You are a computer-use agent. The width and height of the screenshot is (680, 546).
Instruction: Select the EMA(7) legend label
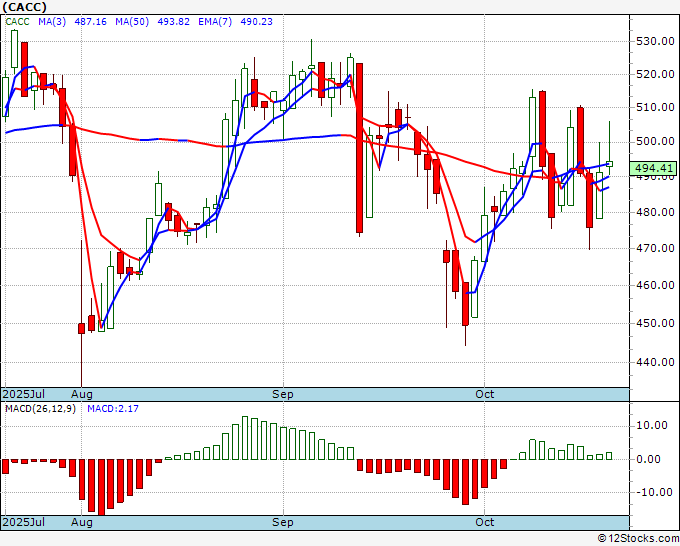215,22
